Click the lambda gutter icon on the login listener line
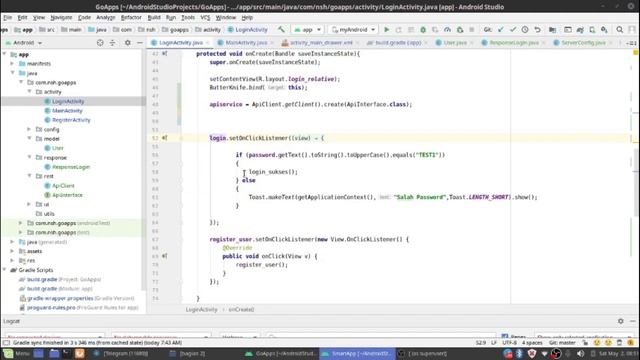Image resolution: width=640 pixels, height=360 pixels. point(164,138)
